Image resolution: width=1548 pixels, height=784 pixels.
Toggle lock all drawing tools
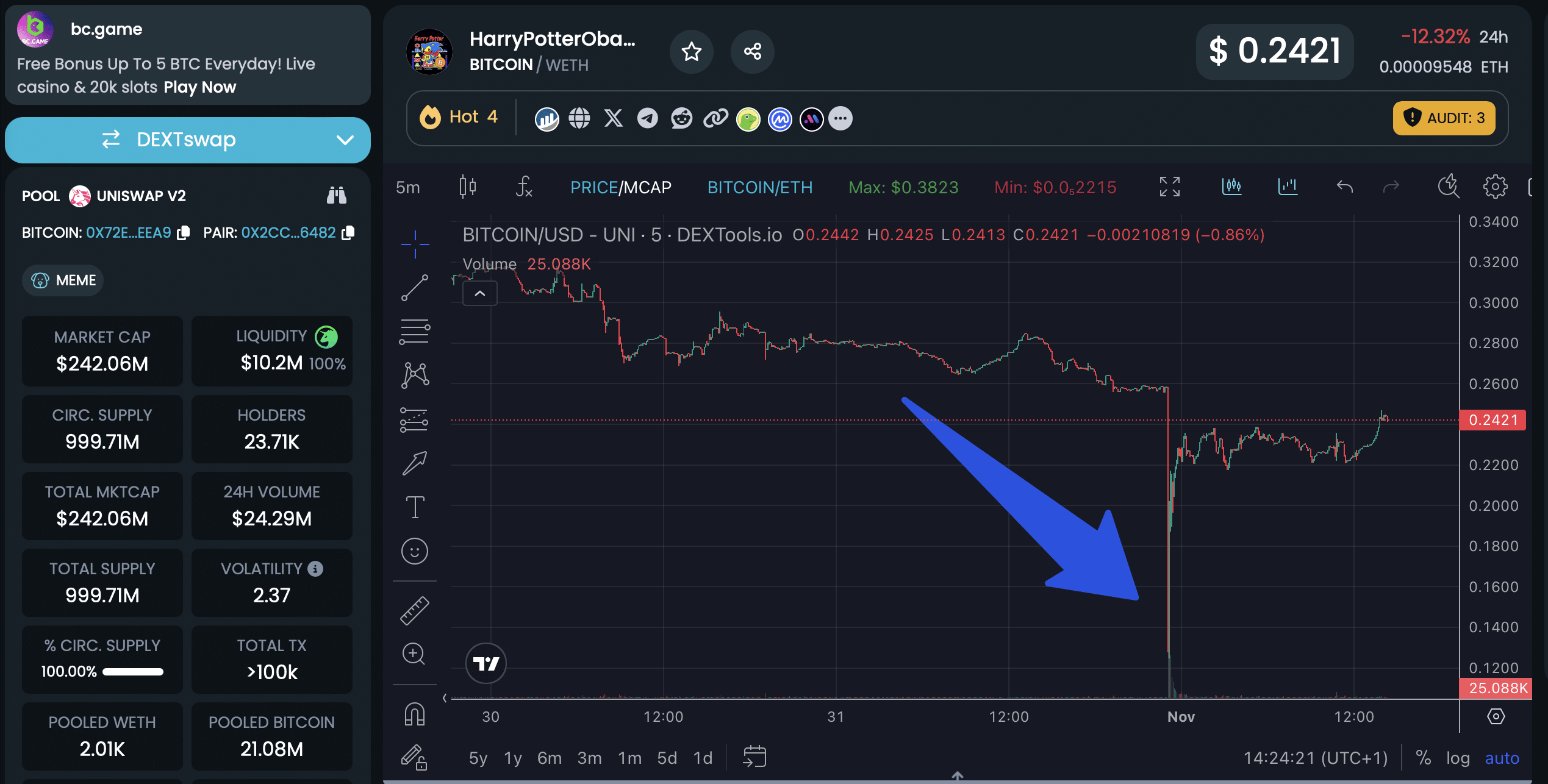414,757
